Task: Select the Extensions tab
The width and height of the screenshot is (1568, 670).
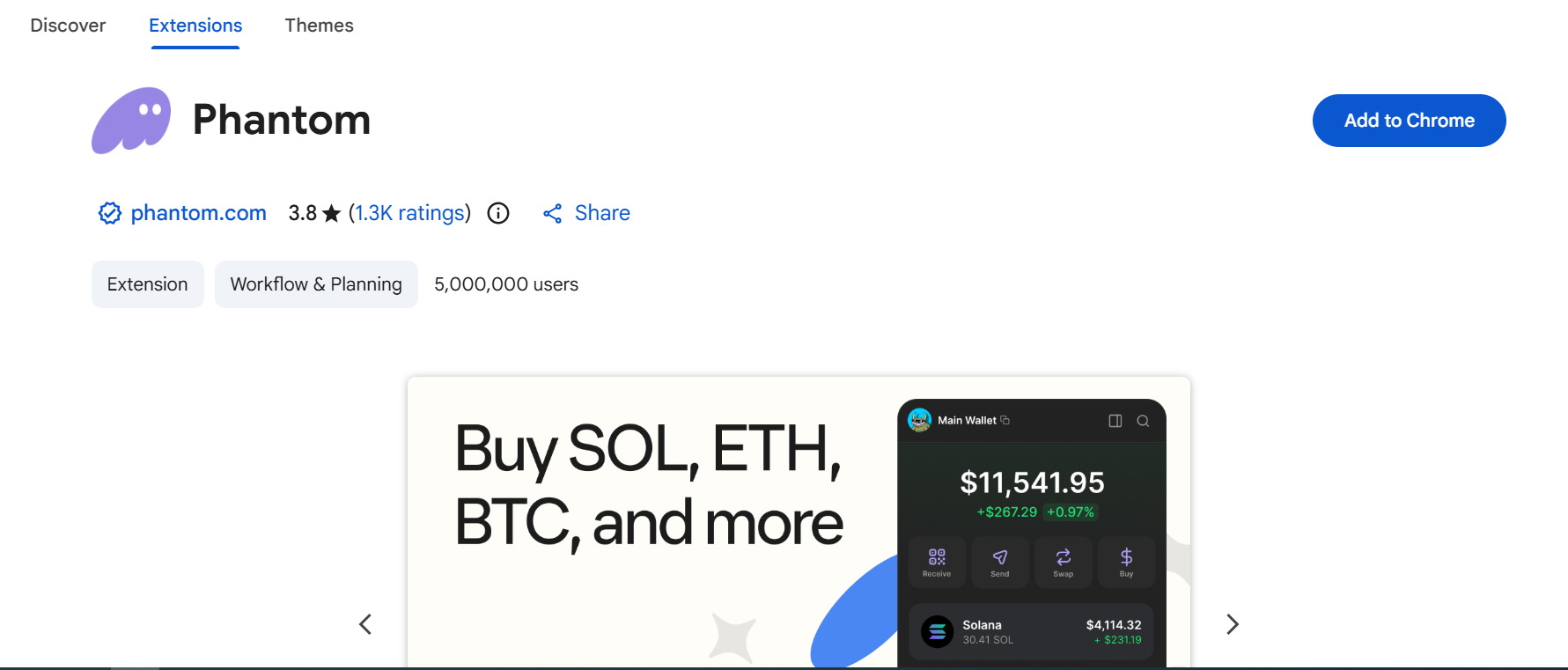Action: (x=195, y=26)
